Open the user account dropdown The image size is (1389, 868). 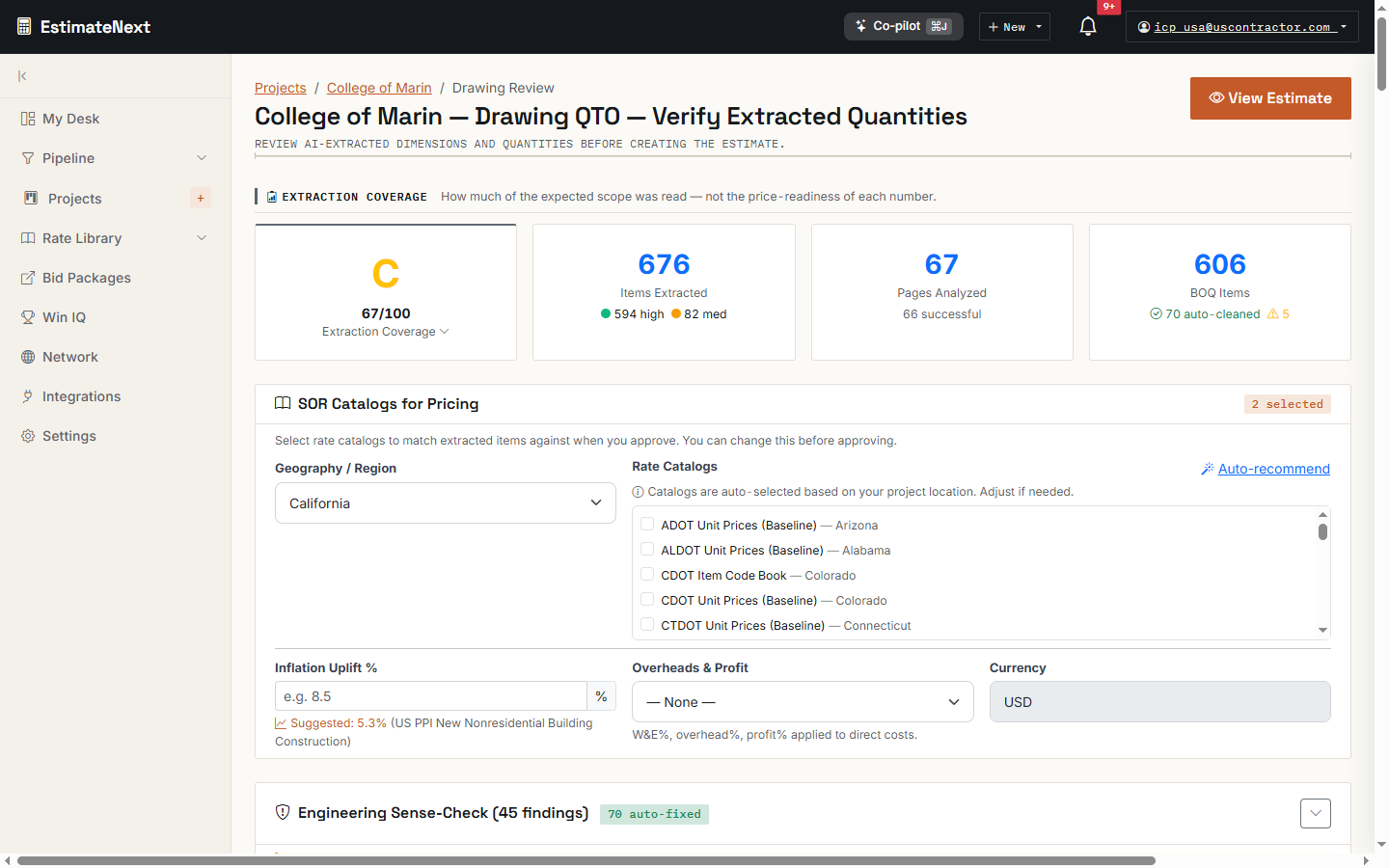[x=1242, y=27]
